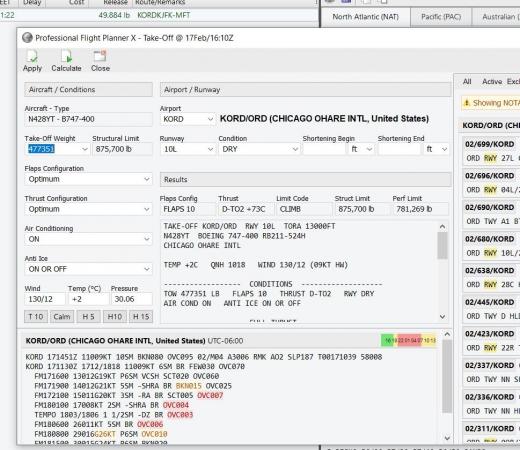Click the Calculate toolbar icon
The height and width of the screenshot is (450, 520).
click(x=66, y=60)
